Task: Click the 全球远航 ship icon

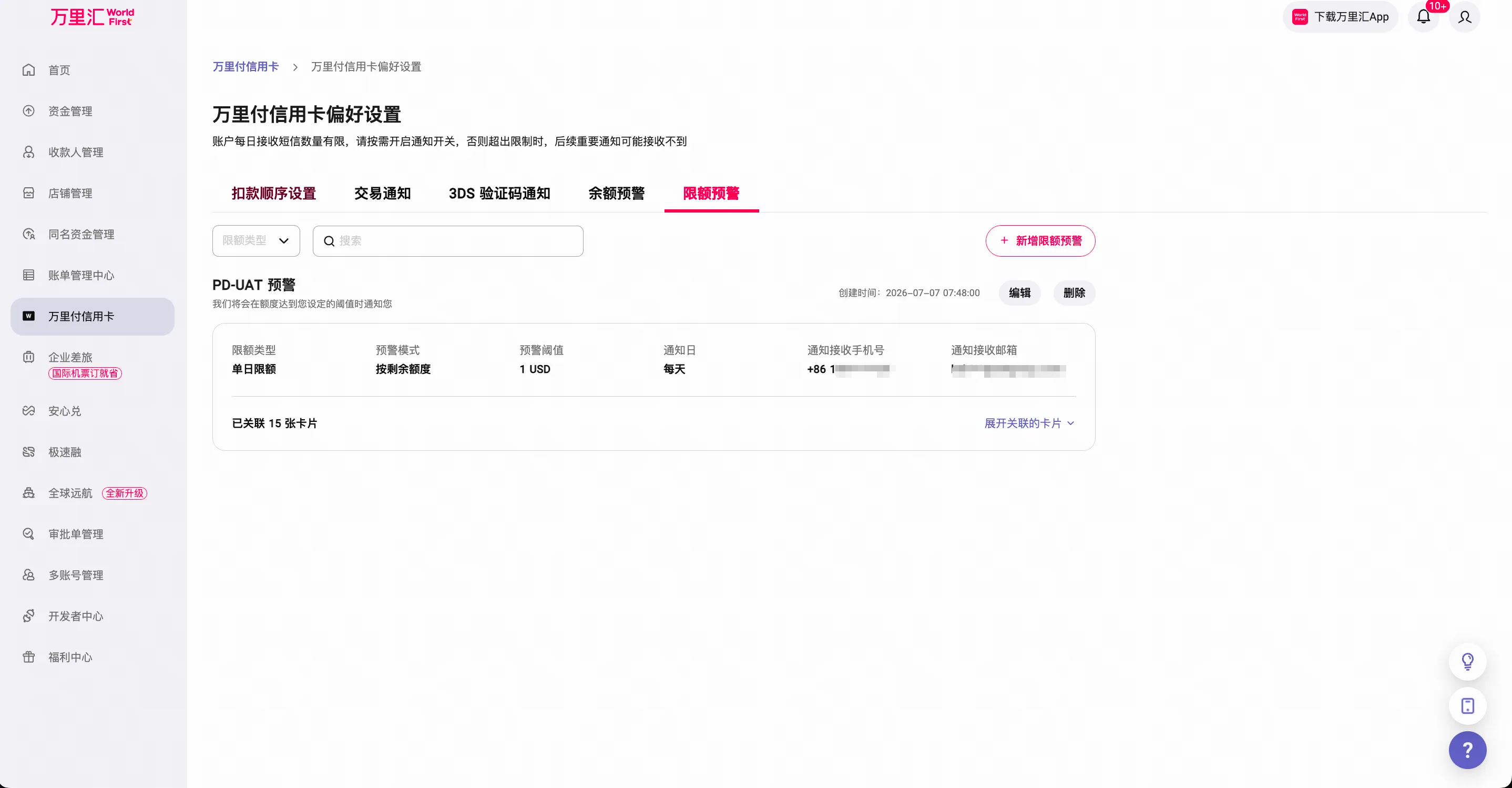Action: (29, 493)
